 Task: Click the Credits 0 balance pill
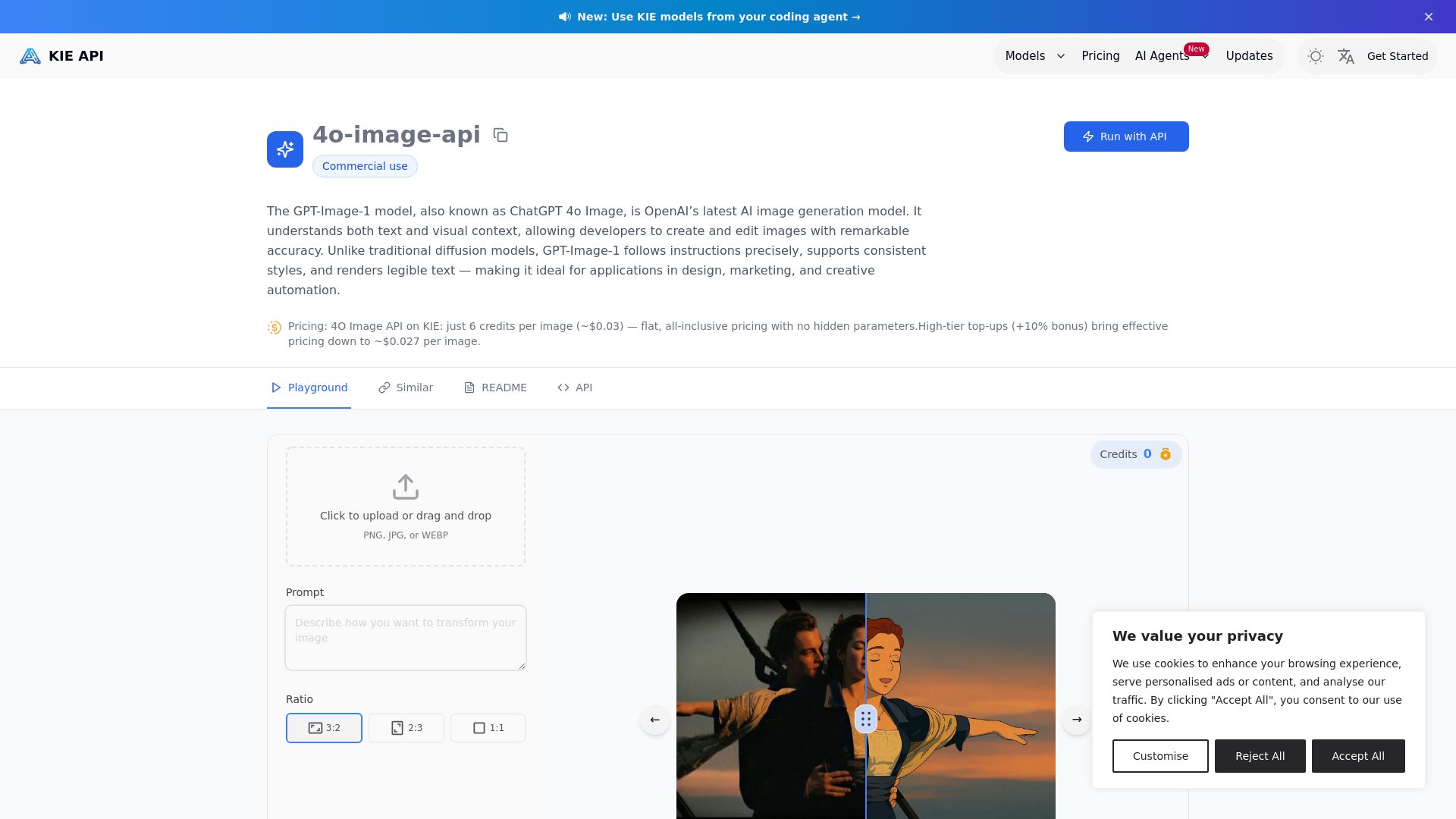point(1136,454)
